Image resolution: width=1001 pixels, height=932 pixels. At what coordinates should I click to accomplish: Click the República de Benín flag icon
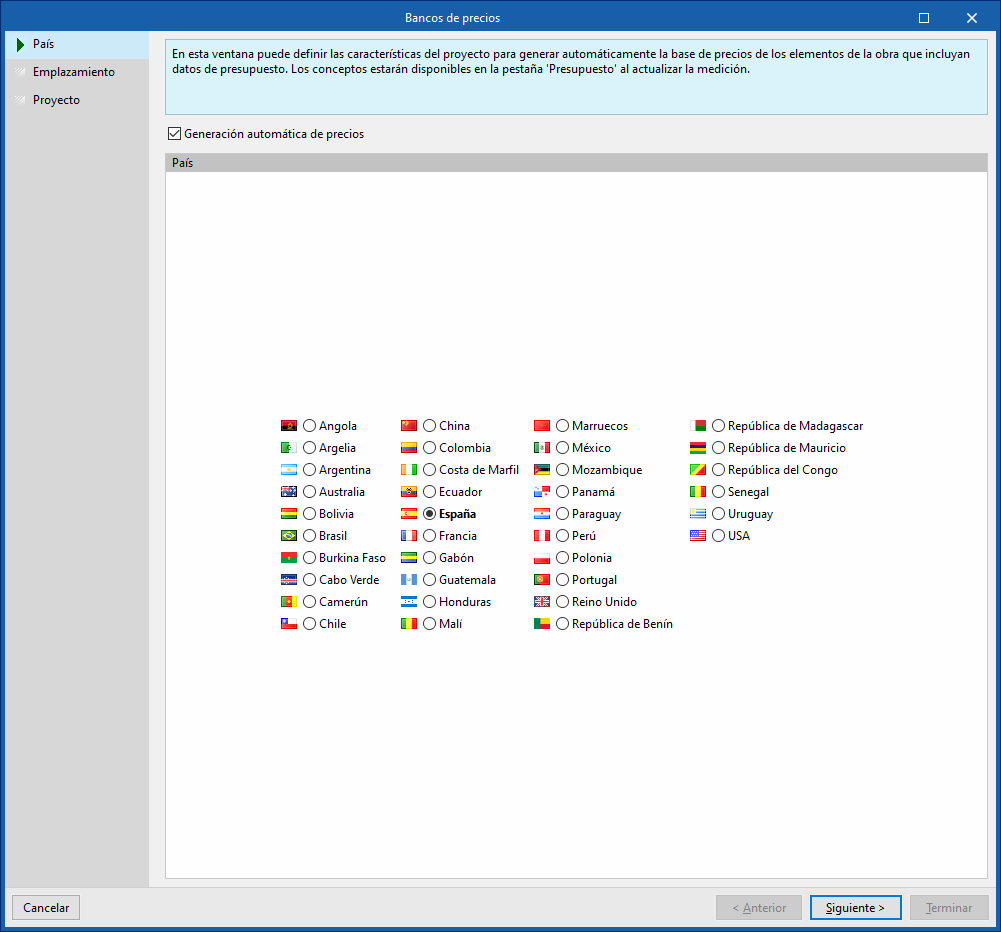coord(541,624)
